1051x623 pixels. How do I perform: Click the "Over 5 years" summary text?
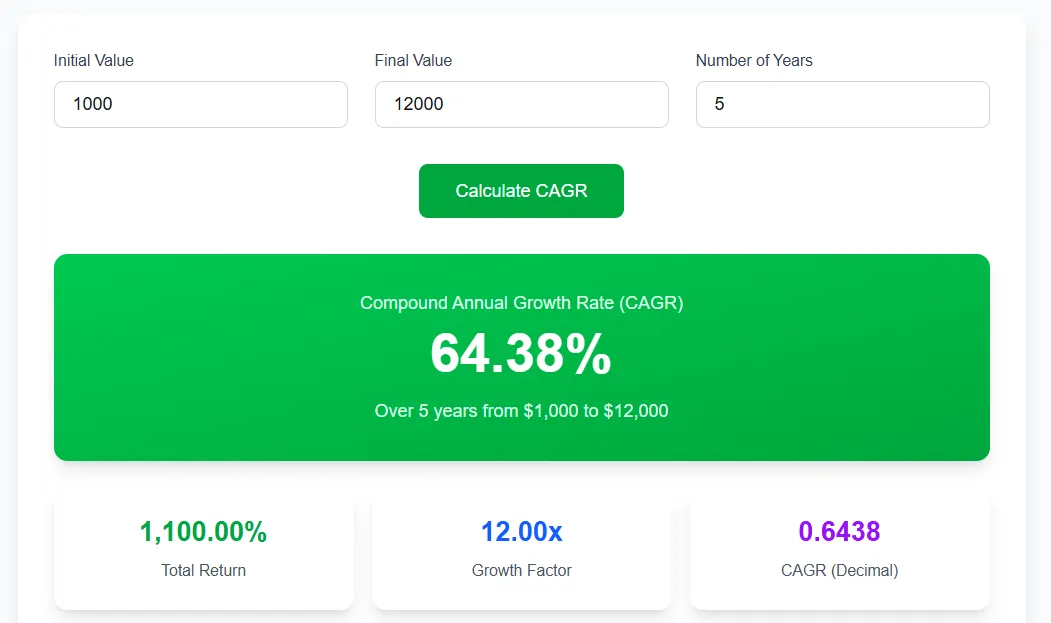pos(521,410)
